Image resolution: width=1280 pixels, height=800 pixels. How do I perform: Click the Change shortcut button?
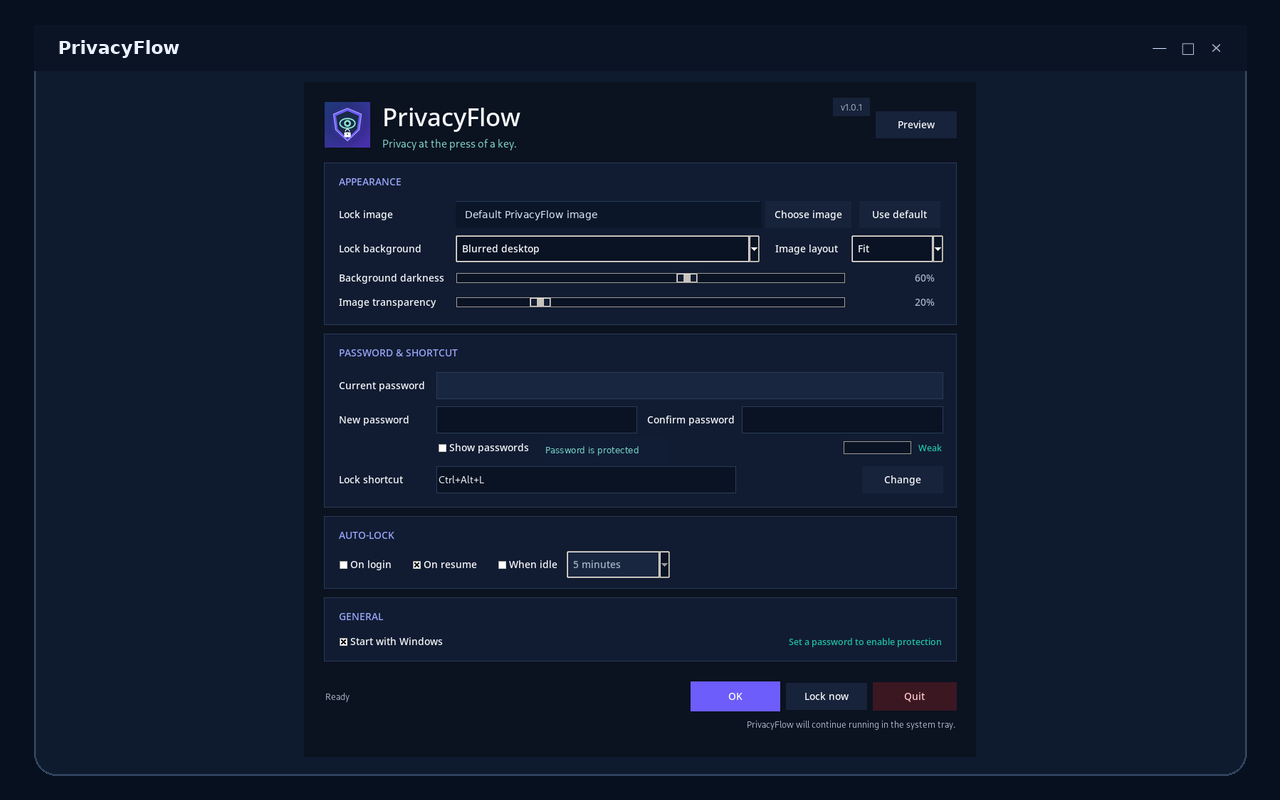(x=902, y=480)
